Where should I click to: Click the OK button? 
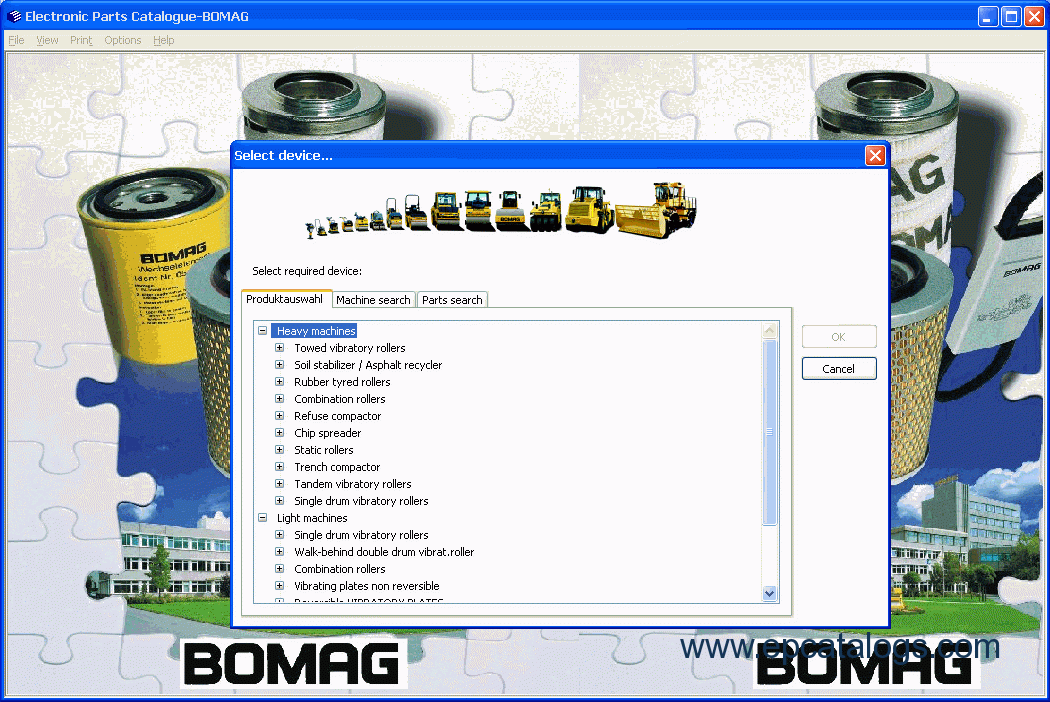point(838,337)
